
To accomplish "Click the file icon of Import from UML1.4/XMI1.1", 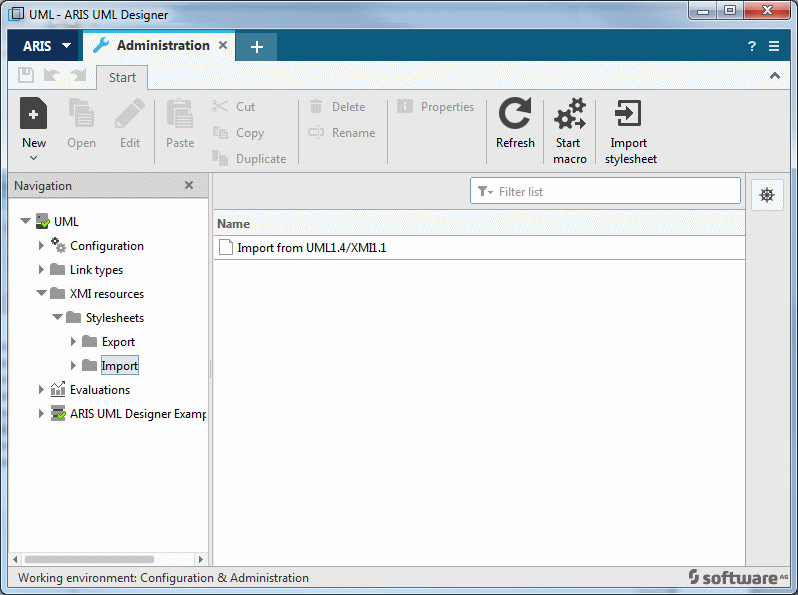I will [225, 247].
